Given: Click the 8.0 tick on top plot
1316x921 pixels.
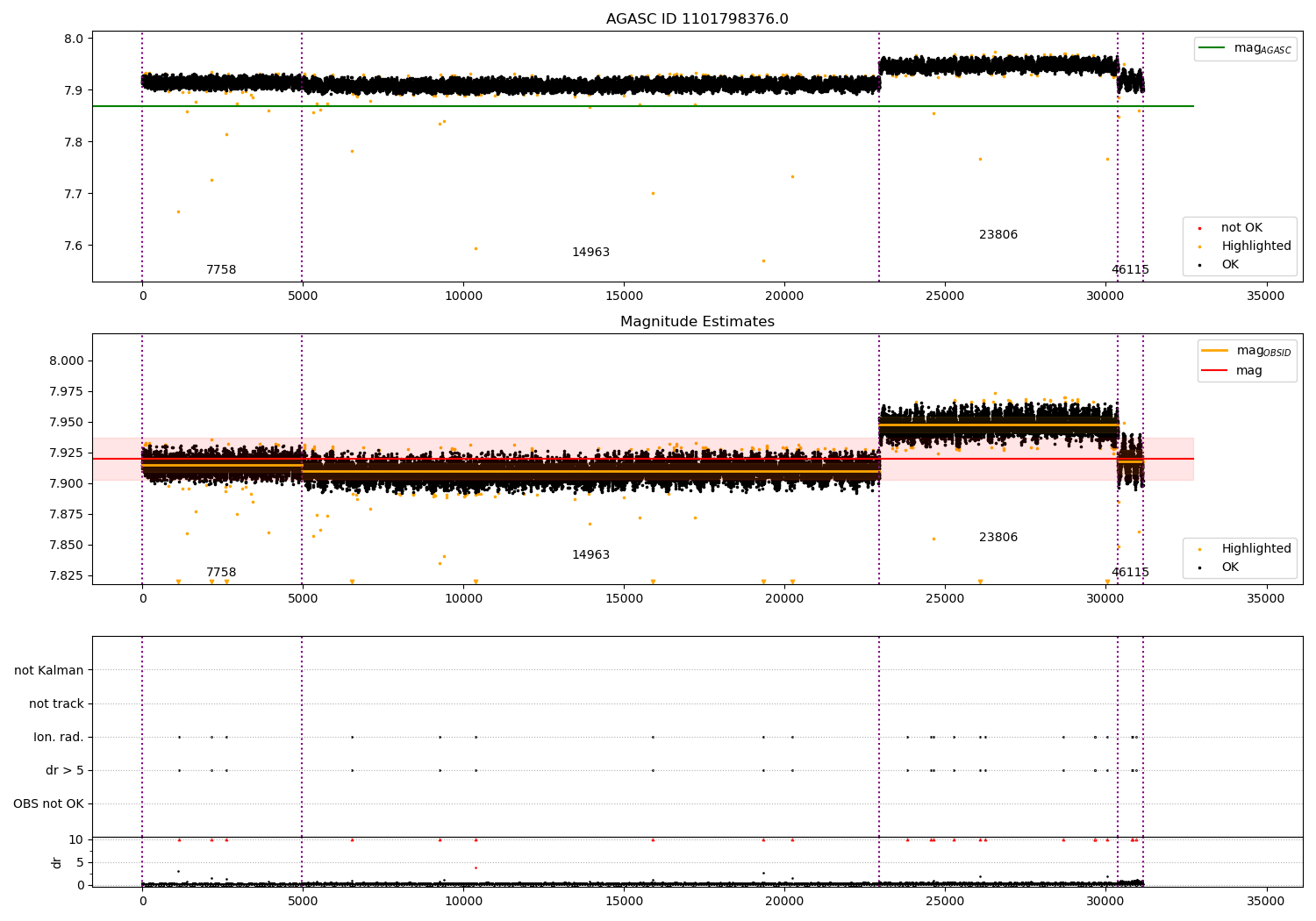Looking at the screenshot, I should point(75,39).
